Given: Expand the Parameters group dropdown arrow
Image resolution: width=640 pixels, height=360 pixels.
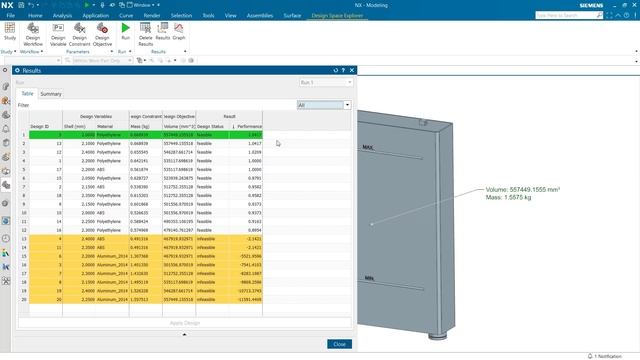Looking at the screenshot, I should pyautogui.click(x=112, y=51).
